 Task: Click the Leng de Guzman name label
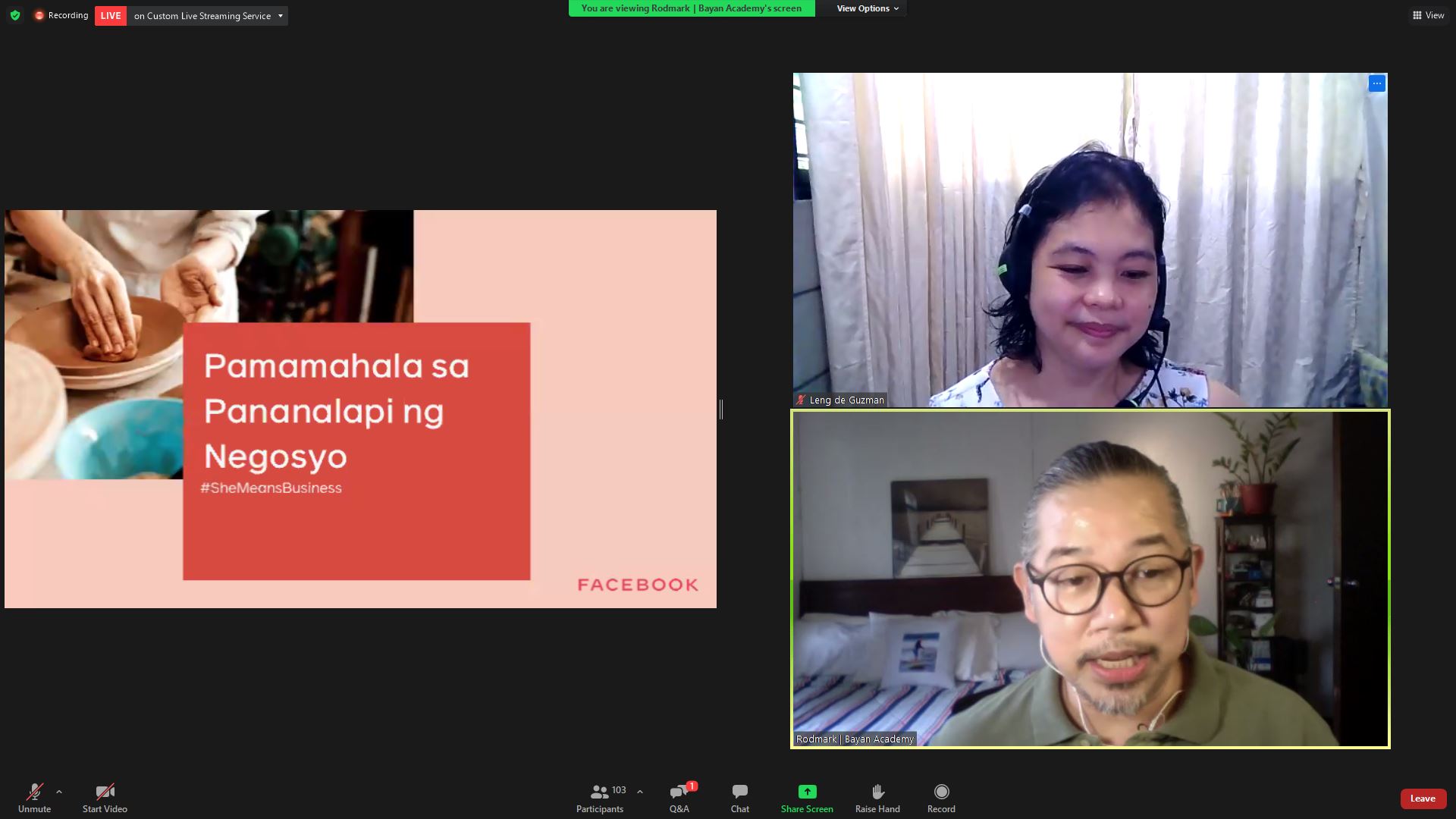[x=846, y=400]
